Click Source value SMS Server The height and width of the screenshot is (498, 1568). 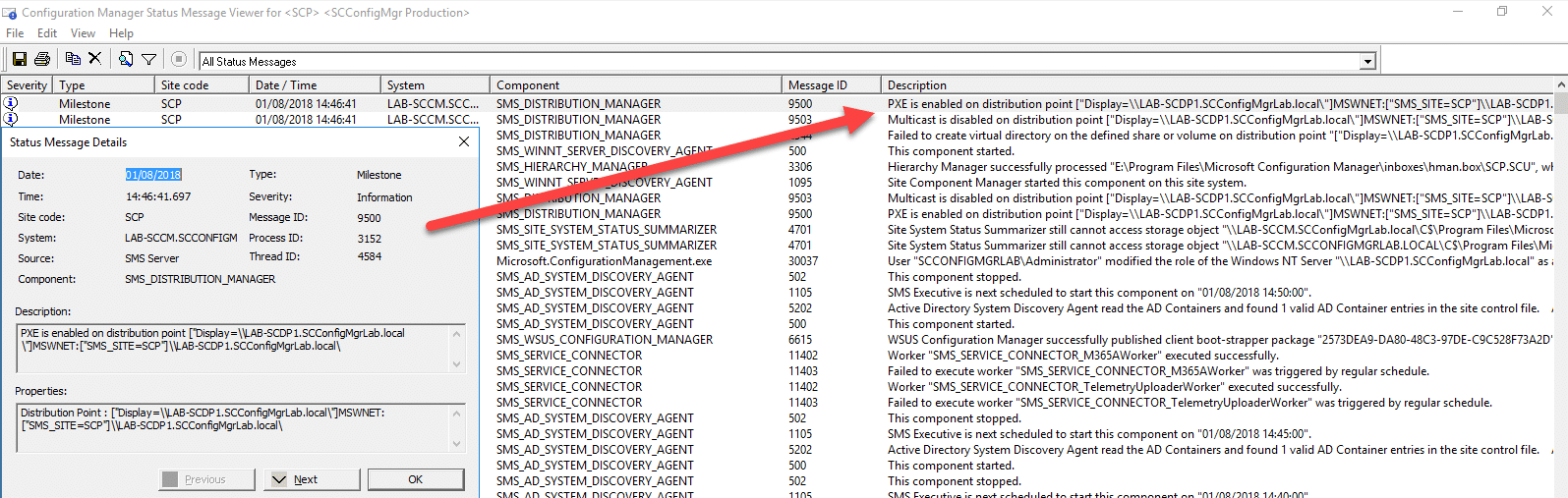[x=152, y=258]
